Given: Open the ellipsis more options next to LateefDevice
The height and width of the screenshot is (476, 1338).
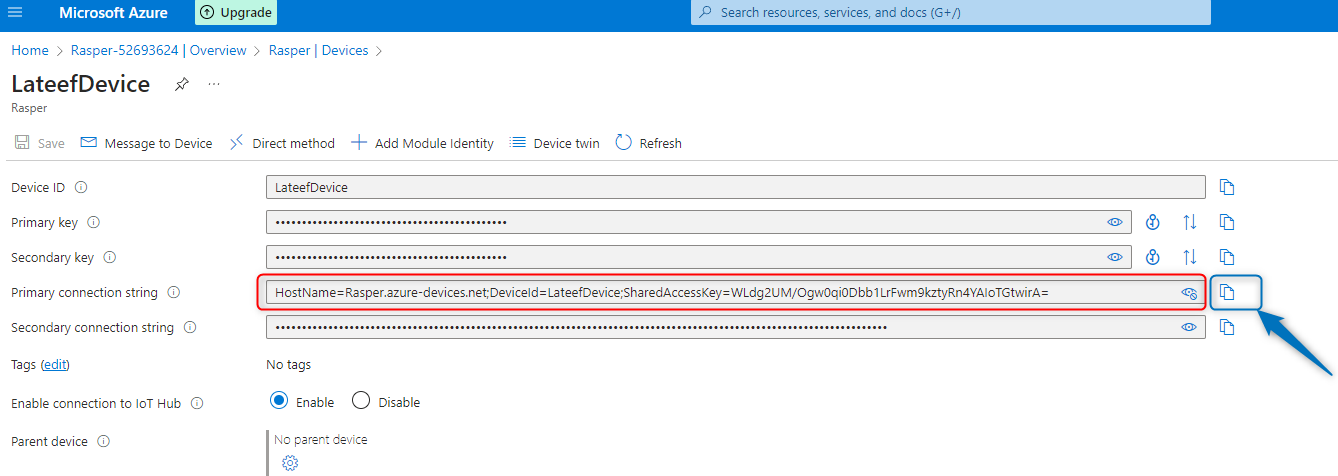Looking at the screenshot, I should point(214,85).
